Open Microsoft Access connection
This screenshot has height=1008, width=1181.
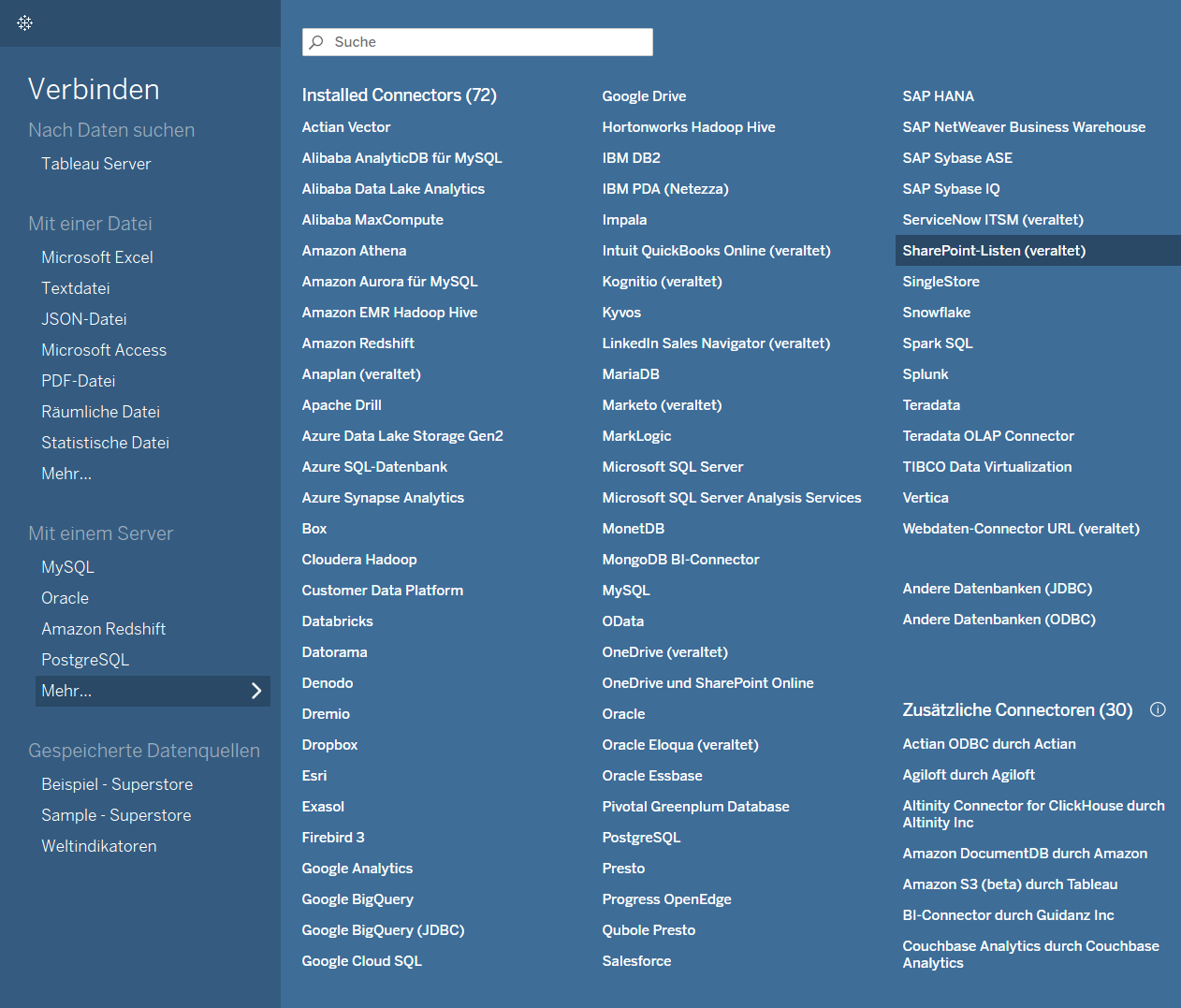pyautogui.click(x=104, y=350)
